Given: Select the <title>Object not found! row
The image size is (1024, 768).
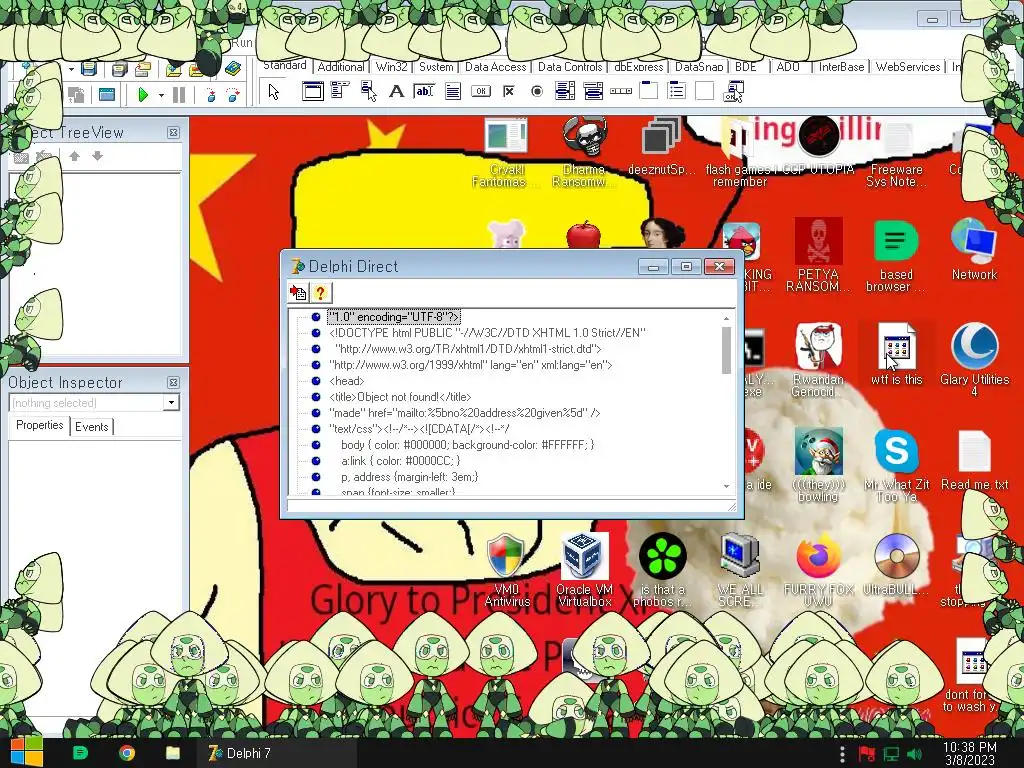Looking at the screenshot, I should (400, 397).
